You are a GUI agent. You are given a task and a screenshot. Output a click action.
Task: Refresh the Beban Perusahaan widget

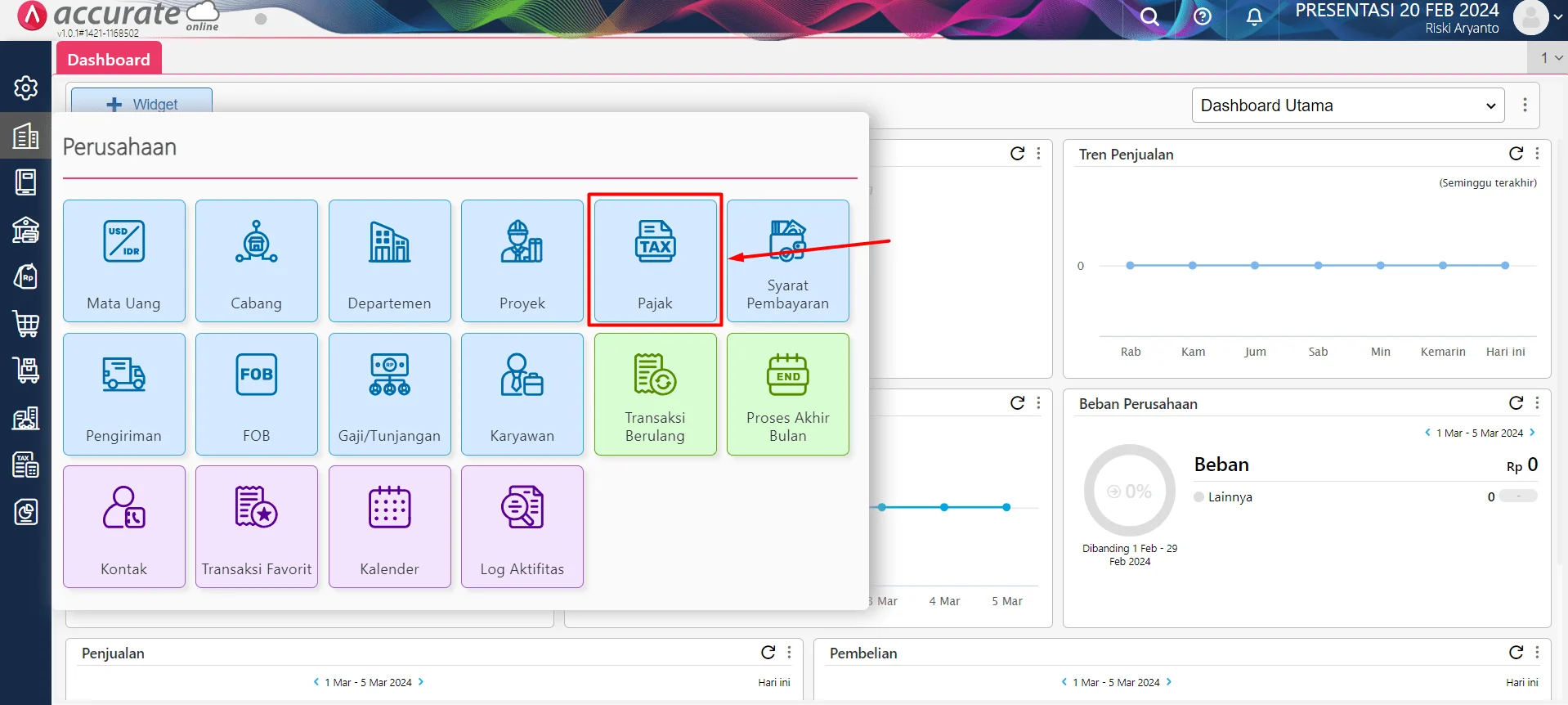(x=1516, y=403)
